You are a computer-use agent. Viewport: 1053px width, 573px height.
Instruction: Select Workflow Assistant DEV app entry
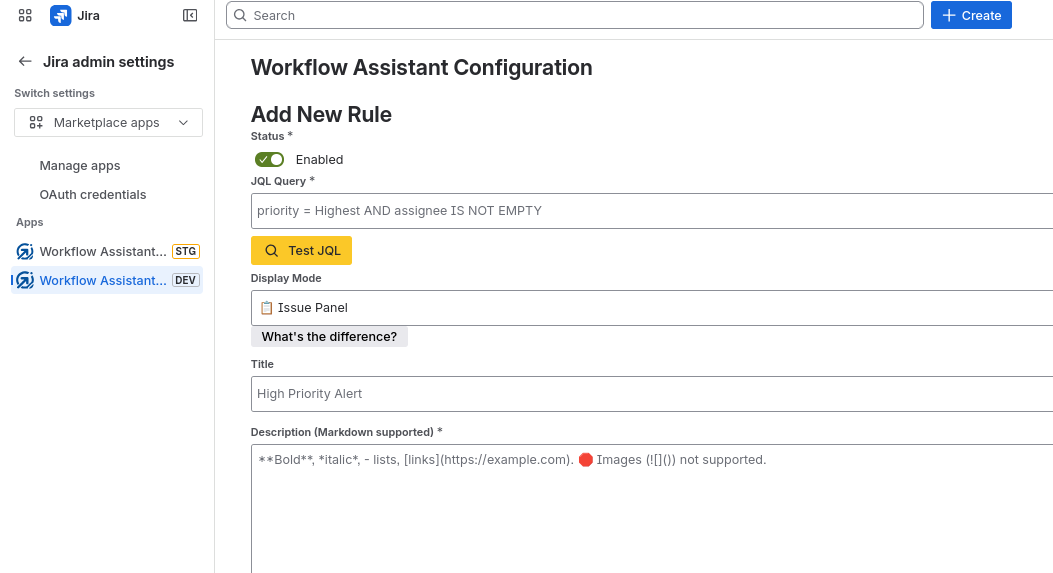[x=107, y=280]
